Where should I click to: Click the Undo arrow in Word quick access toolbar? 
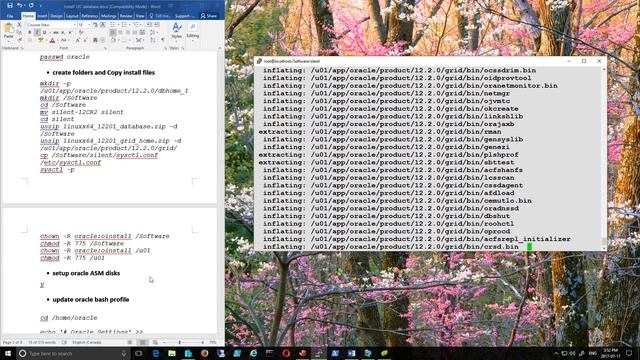point(19,5)
